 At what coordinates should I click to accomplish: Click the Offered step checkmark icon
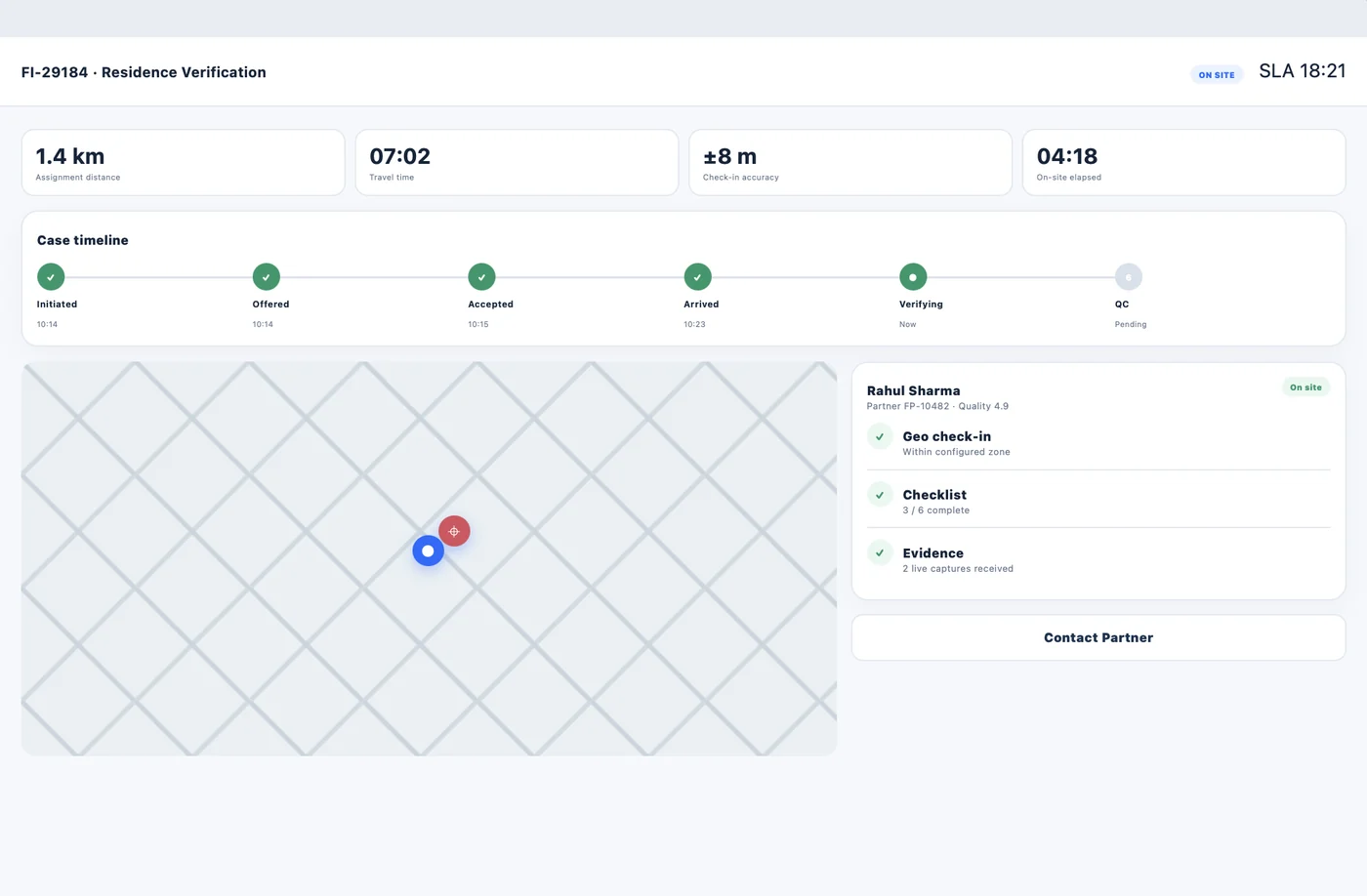point(267,277)
